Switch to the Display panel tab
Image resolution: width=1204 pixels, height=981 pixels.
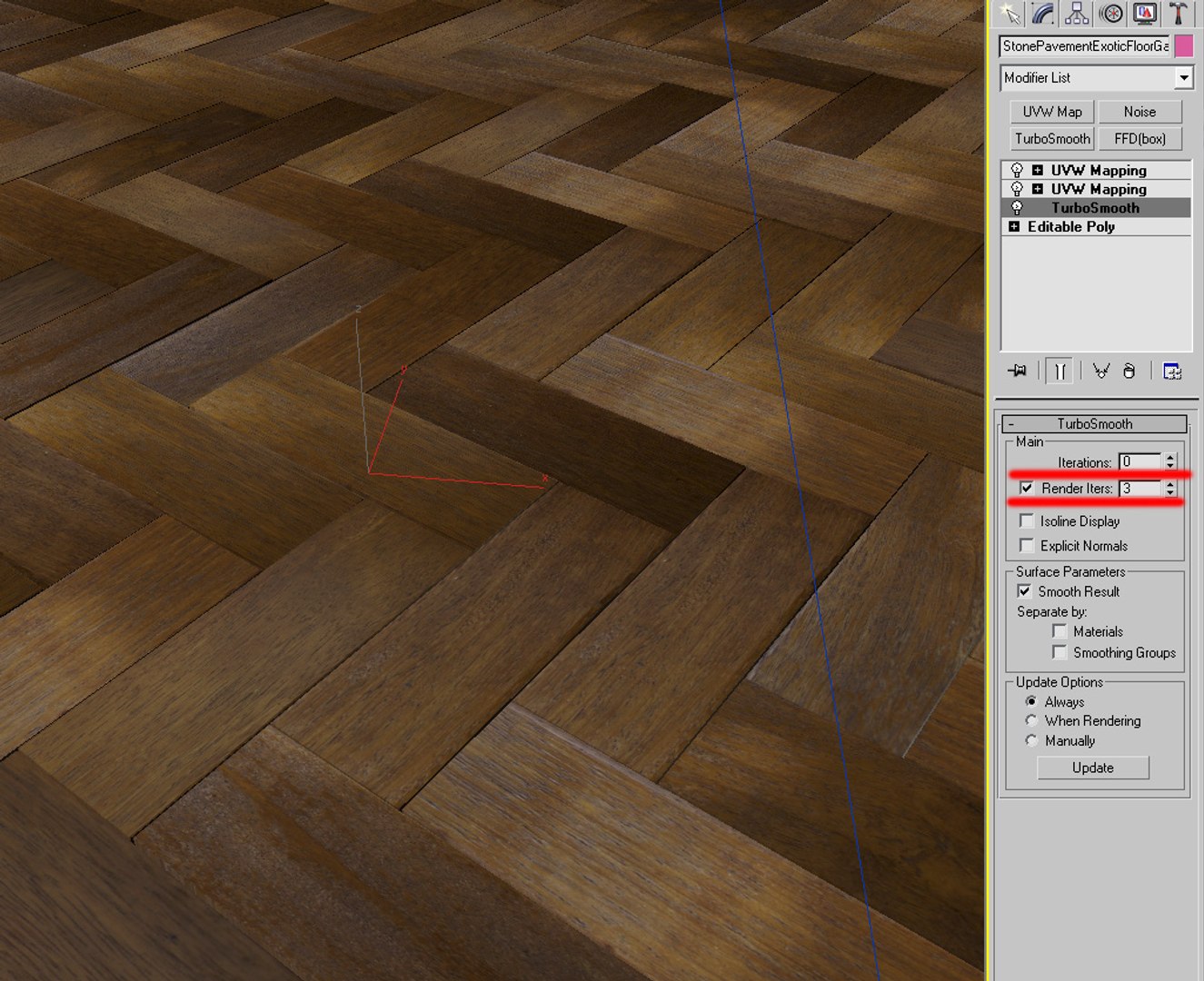[1144, 13]
